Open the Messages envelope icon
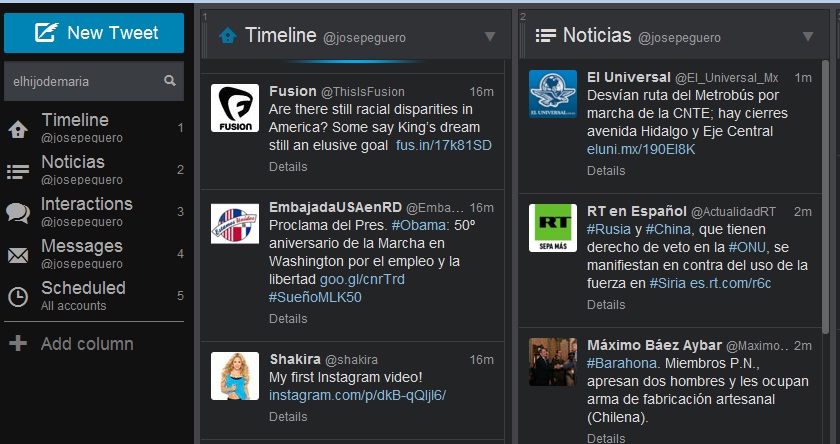 [18, 255]
